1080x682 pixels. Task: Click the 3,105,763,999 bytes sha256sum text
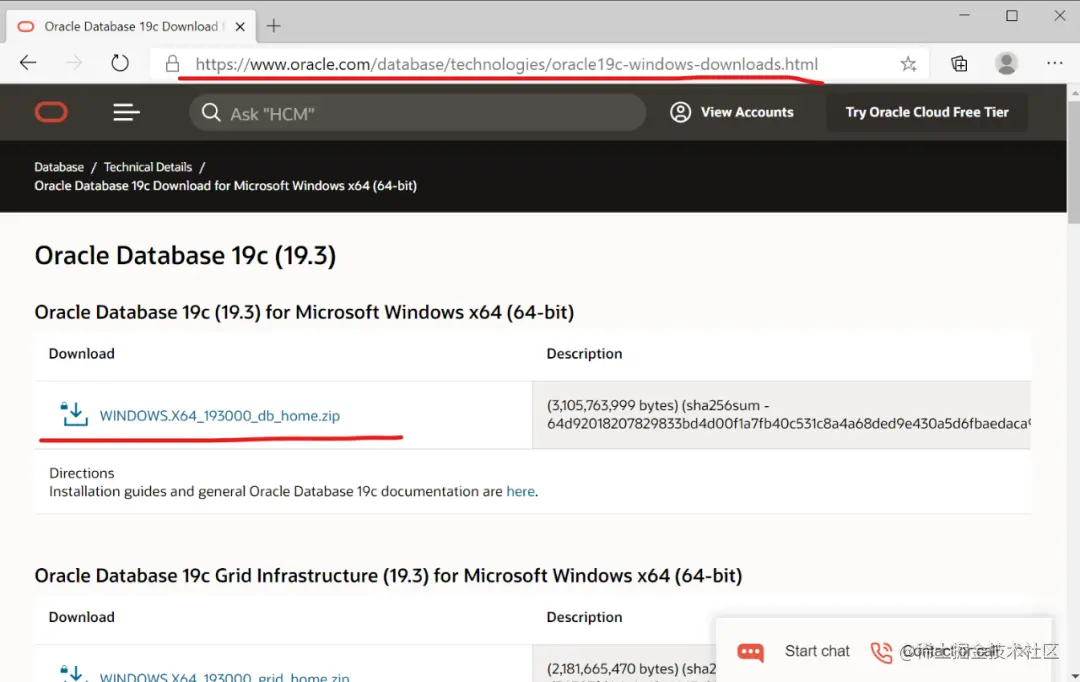pos(789,415)
